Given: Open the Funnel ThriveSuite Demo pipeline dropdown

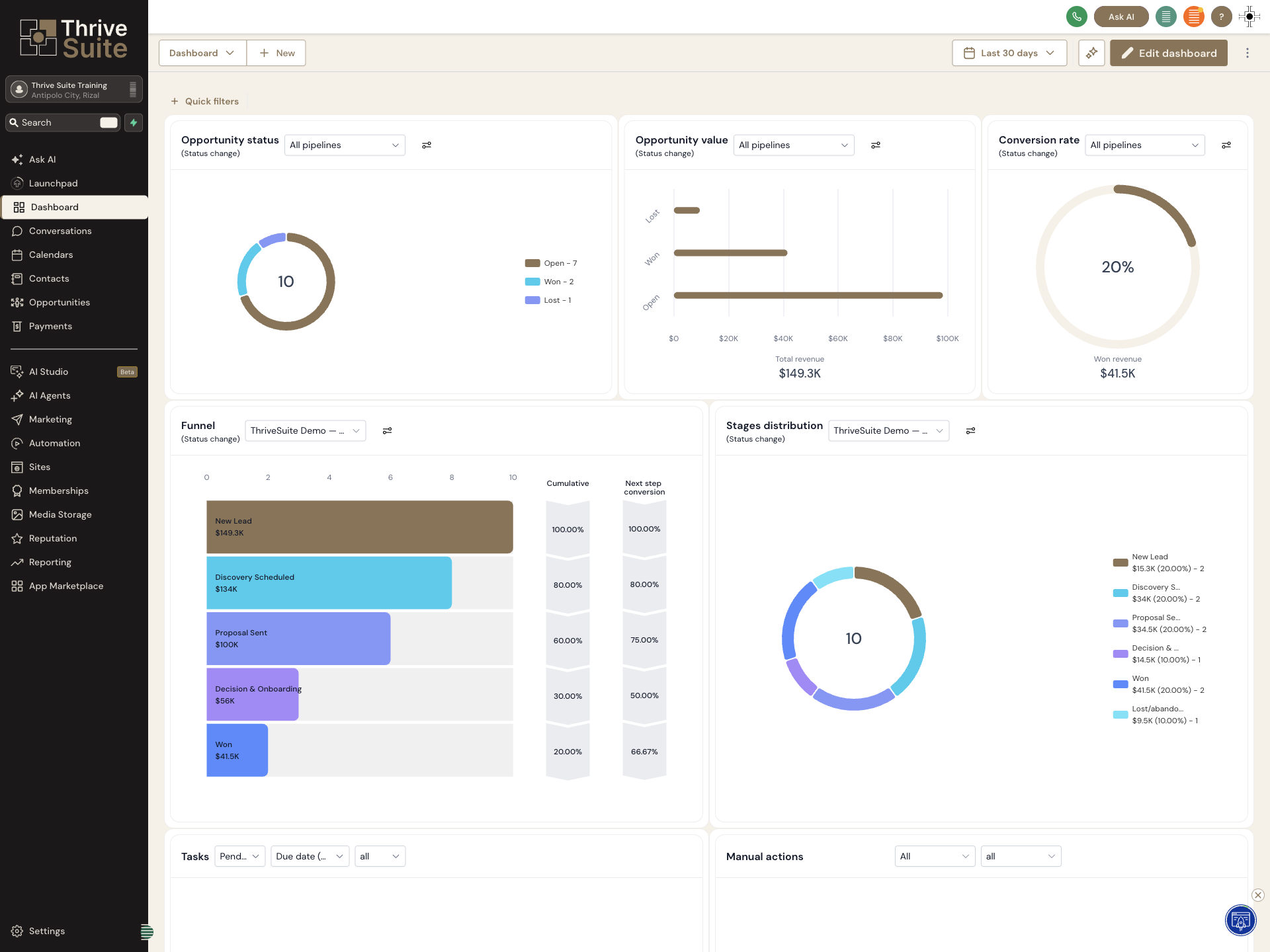Looking at the screenshot, I should [x=305, y=431].
